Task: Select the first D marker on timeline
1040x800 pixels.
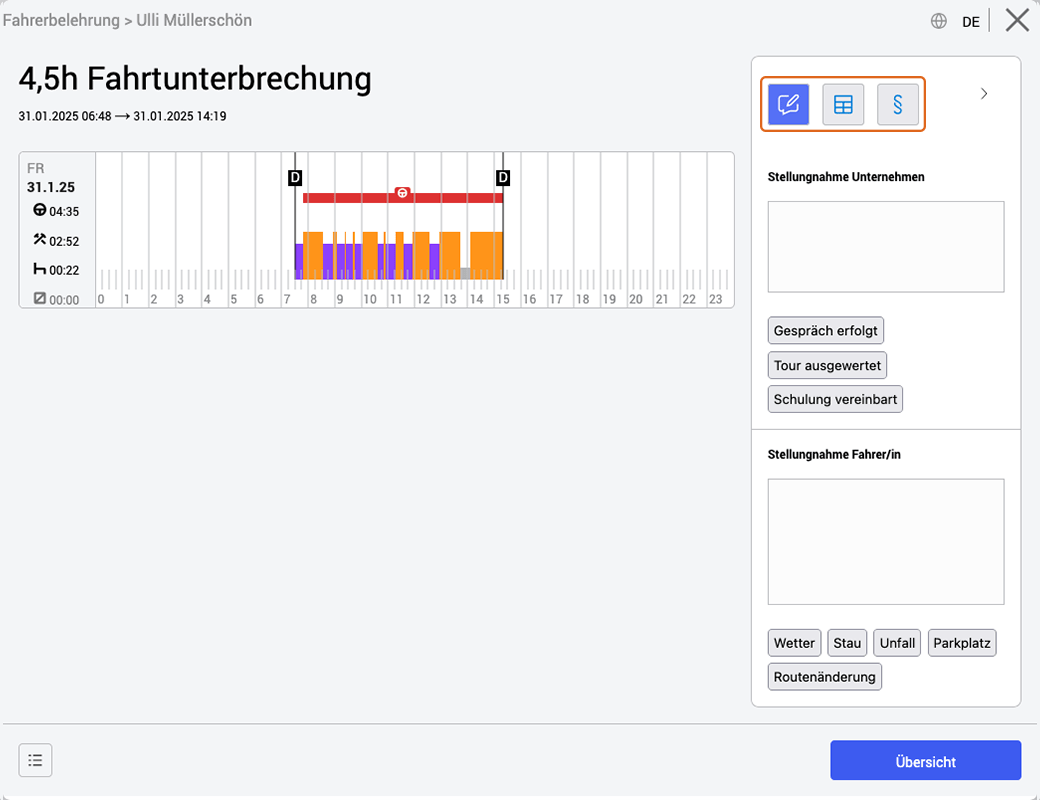Action: click(295, 178)
